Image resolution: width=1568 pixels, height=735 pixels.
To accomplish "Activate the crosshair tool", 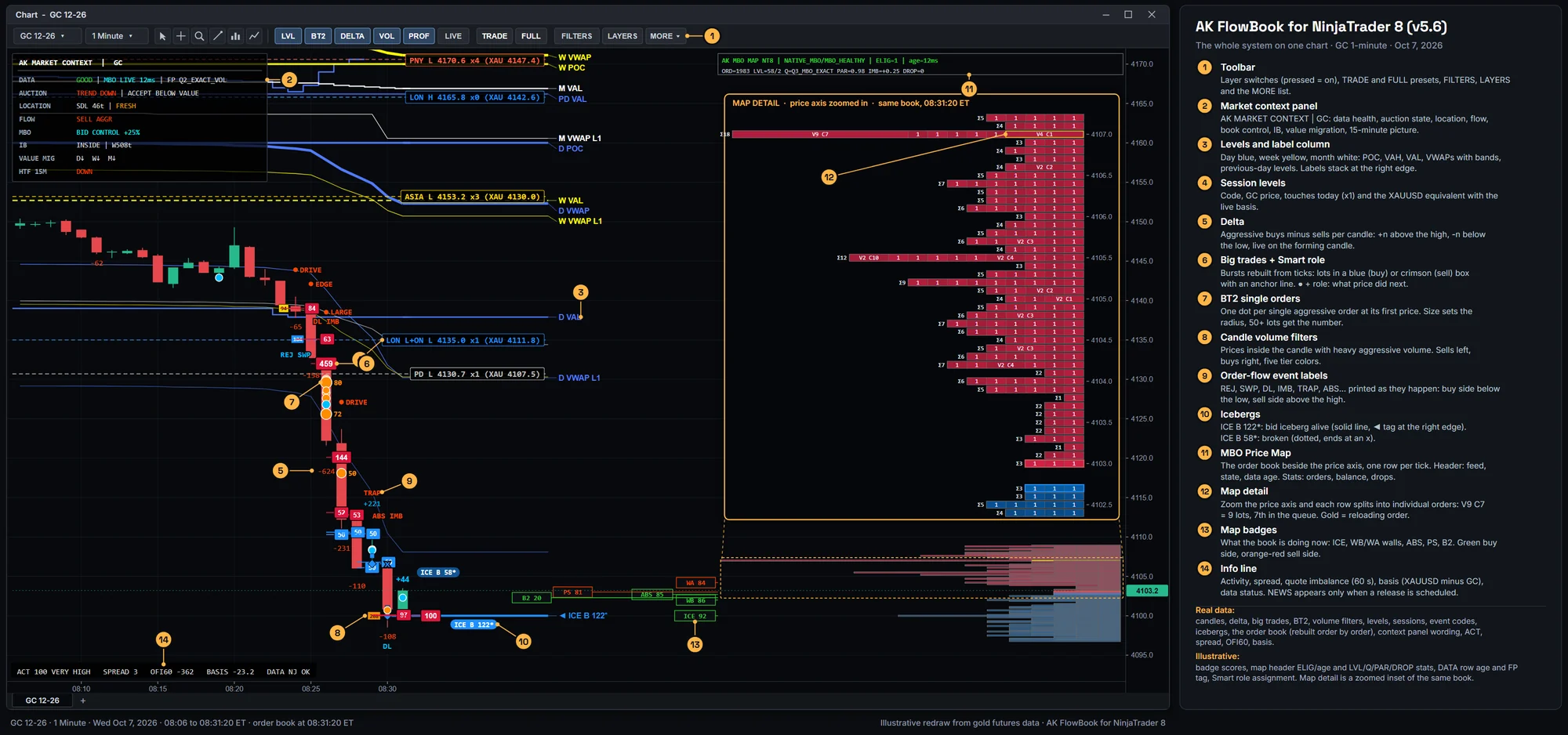I will [181, 36].
